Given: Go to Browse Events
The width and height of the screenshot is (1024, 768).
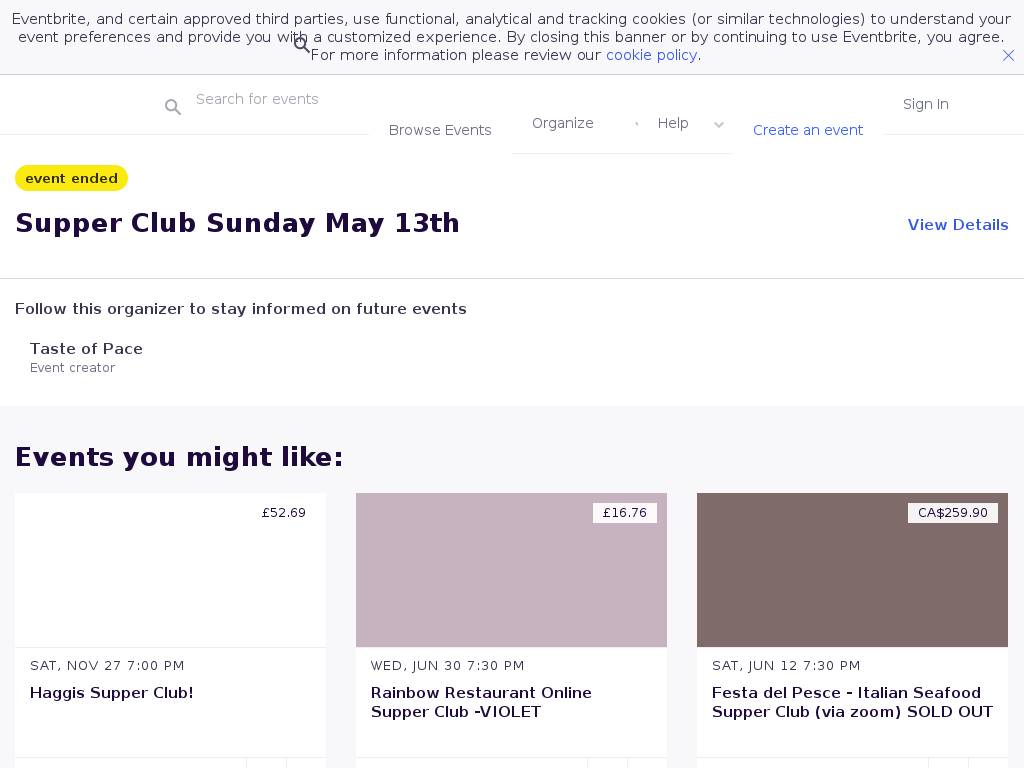Looking at the screenshot, I should click(x=440, y=130).
